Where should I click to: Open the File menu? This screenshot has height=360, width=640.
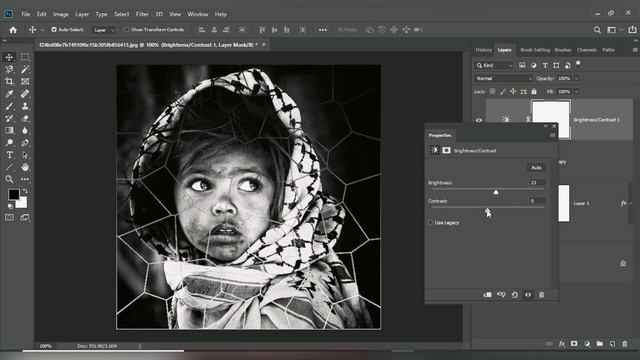[26, 14]
